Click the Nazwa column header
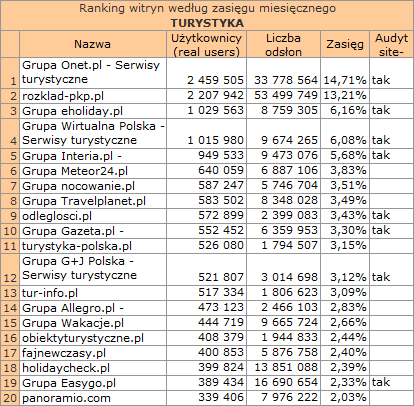This screenshot has width=414, height=406. [x=93, y=44]
